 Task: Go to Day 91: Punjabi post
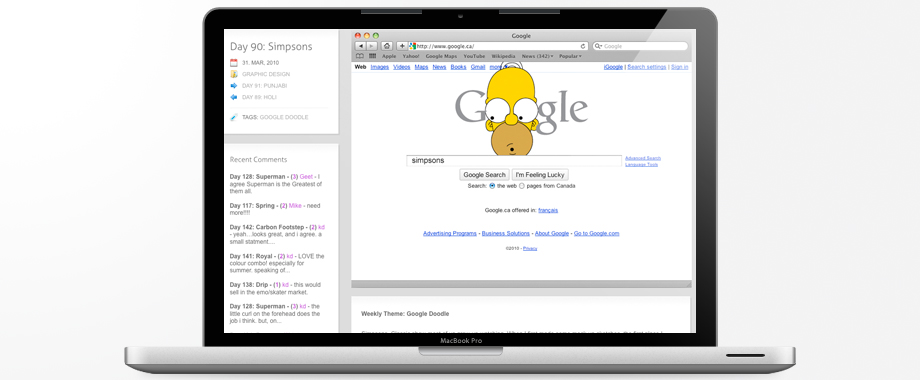(265, 86)
